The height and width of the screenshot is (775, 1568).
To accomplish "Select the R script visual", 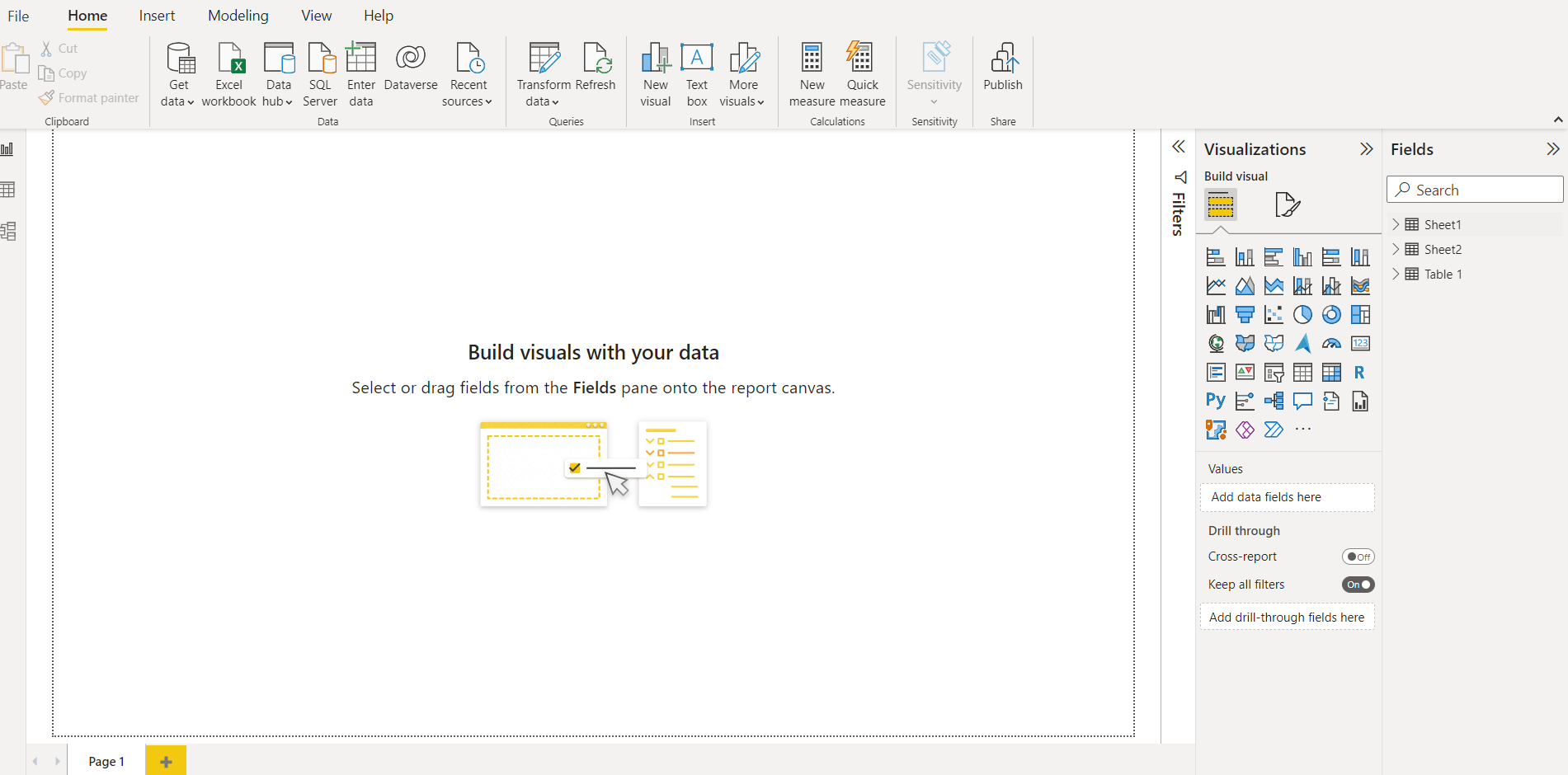I will pos(1360,373).
